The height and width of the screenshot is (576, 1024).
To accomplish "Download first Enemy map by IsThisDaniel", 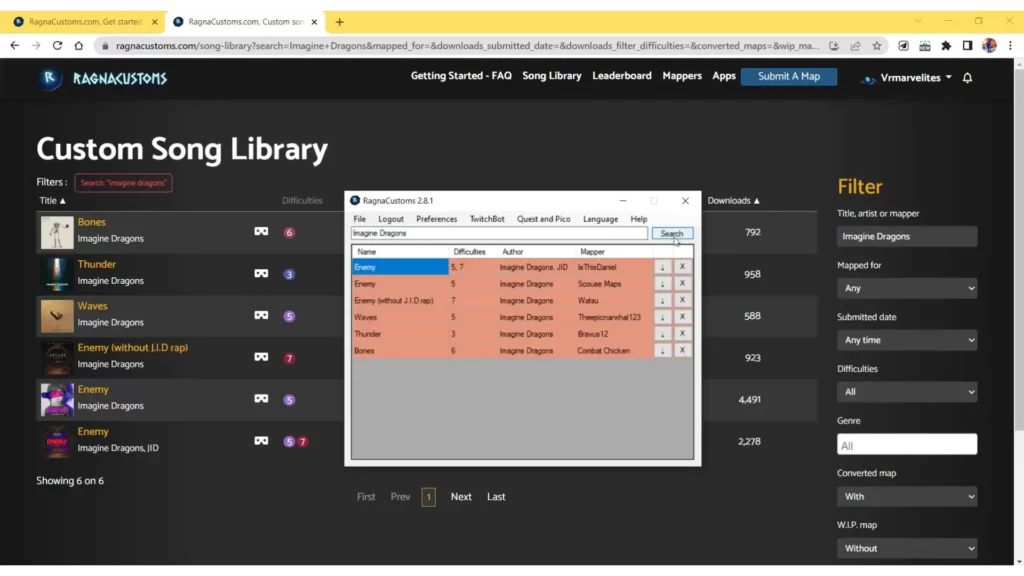I will tap(662, 267).
